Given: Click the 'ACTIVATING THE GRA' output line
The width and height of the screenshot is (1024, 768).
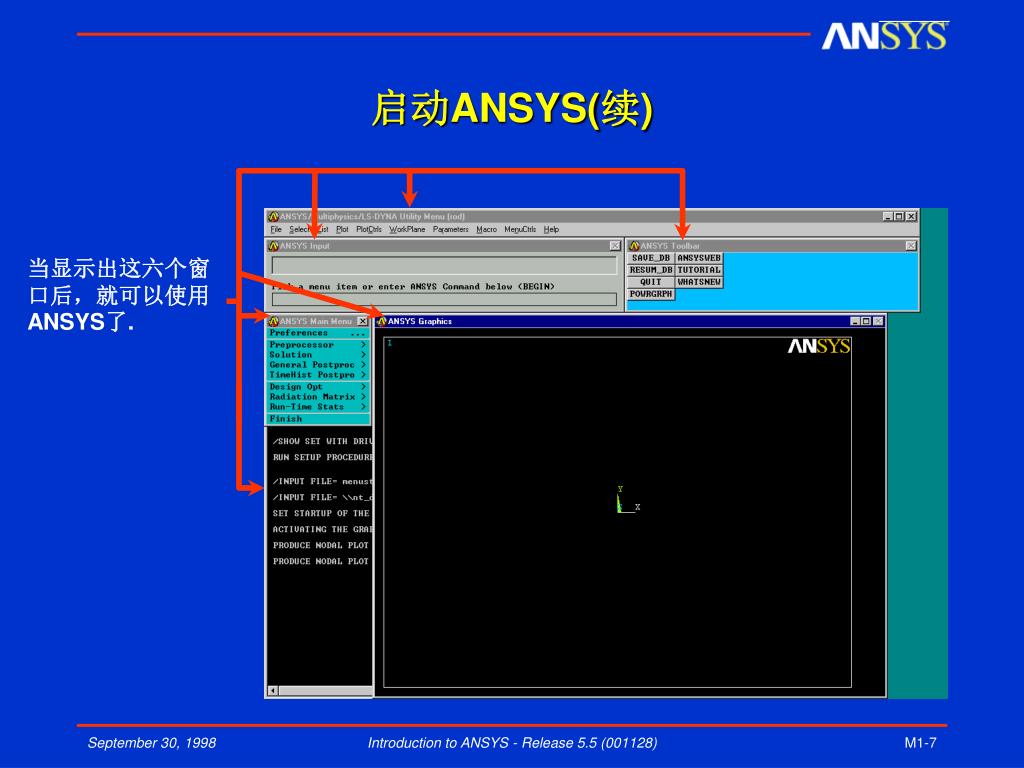Looking at the screenshot, I should point(323,529).
